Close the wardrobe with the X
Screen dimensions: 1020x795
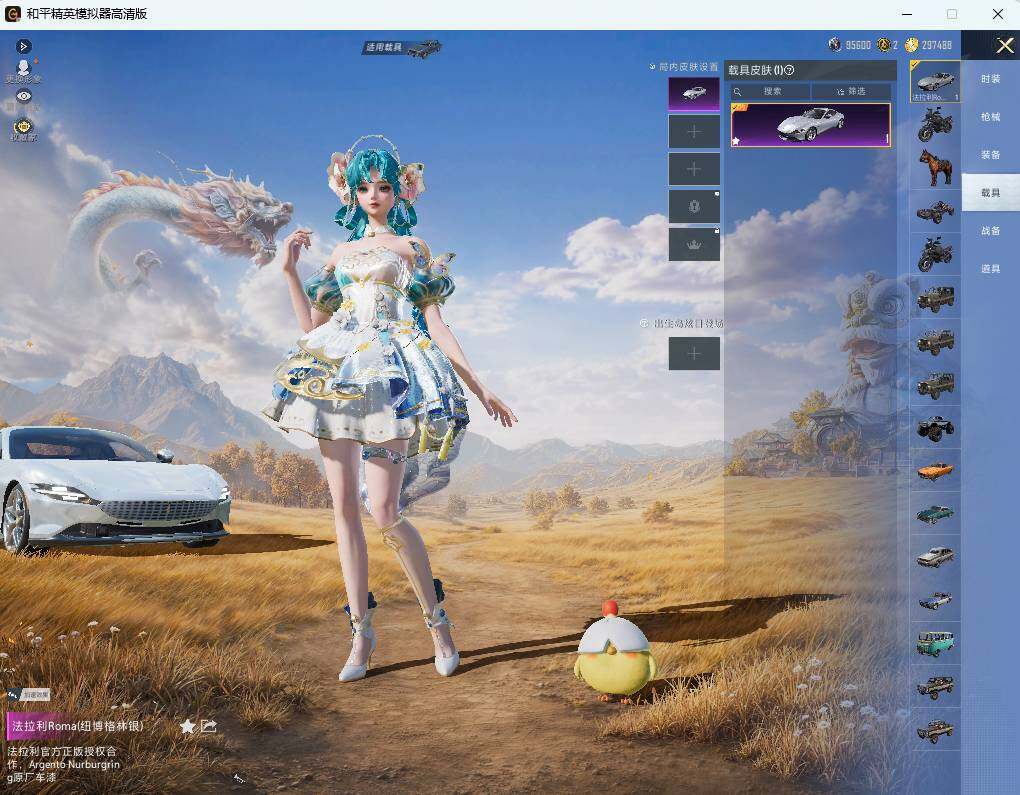point(1004,45)
